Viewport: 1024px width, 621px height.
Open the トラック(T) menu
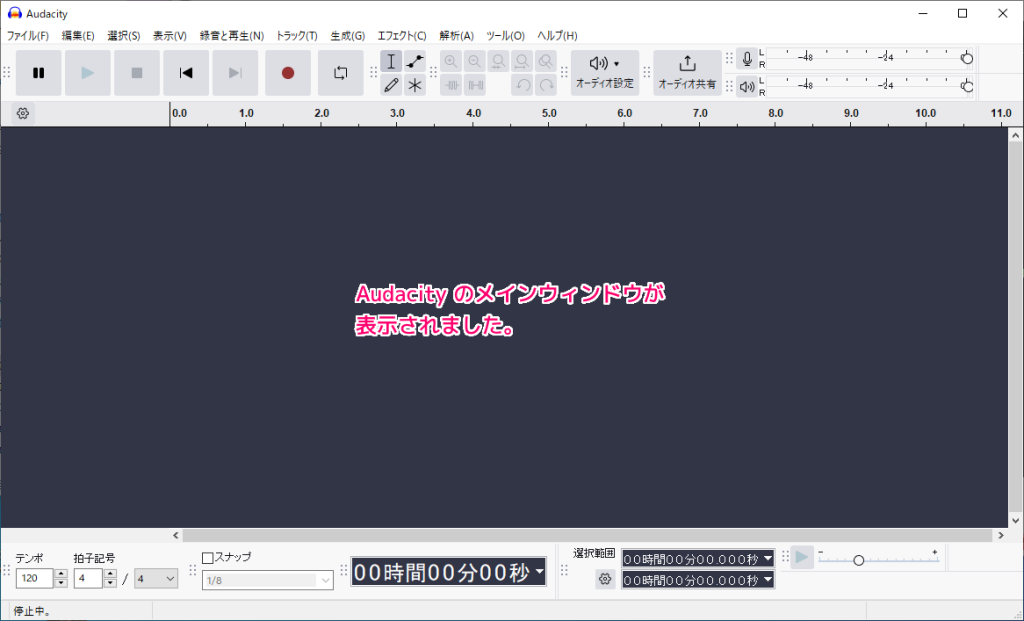pyautogui.click(x=296, y=36)
